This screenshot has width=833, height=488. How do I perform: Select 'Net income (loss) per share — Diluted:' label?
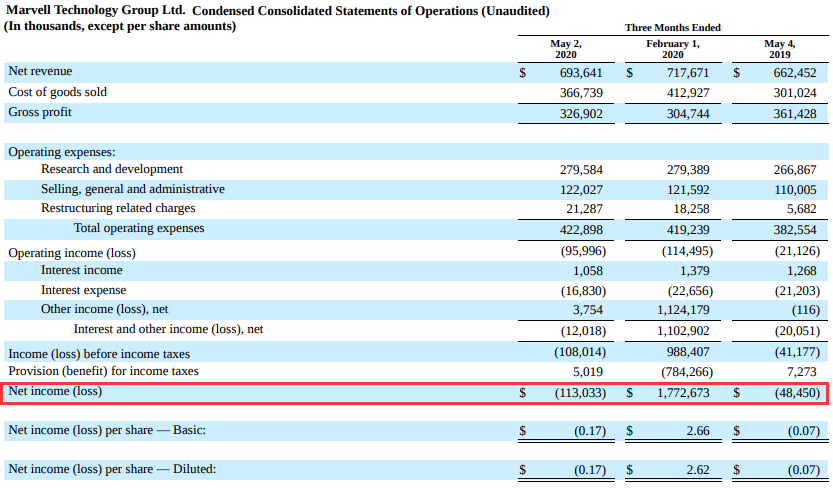(112, 469)
